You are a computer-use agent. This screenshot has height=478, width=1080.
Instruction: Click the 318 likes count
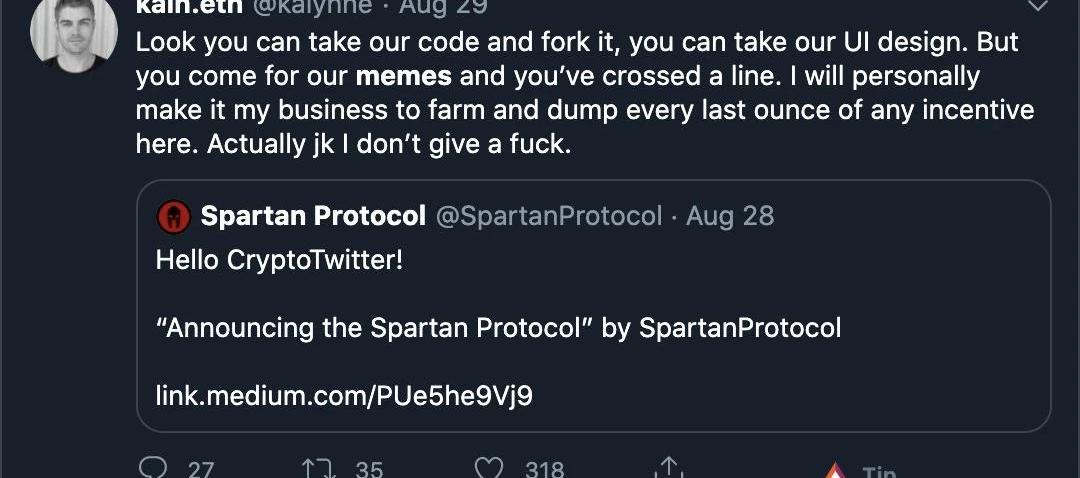pyautogui.click(x=545, y=468)
